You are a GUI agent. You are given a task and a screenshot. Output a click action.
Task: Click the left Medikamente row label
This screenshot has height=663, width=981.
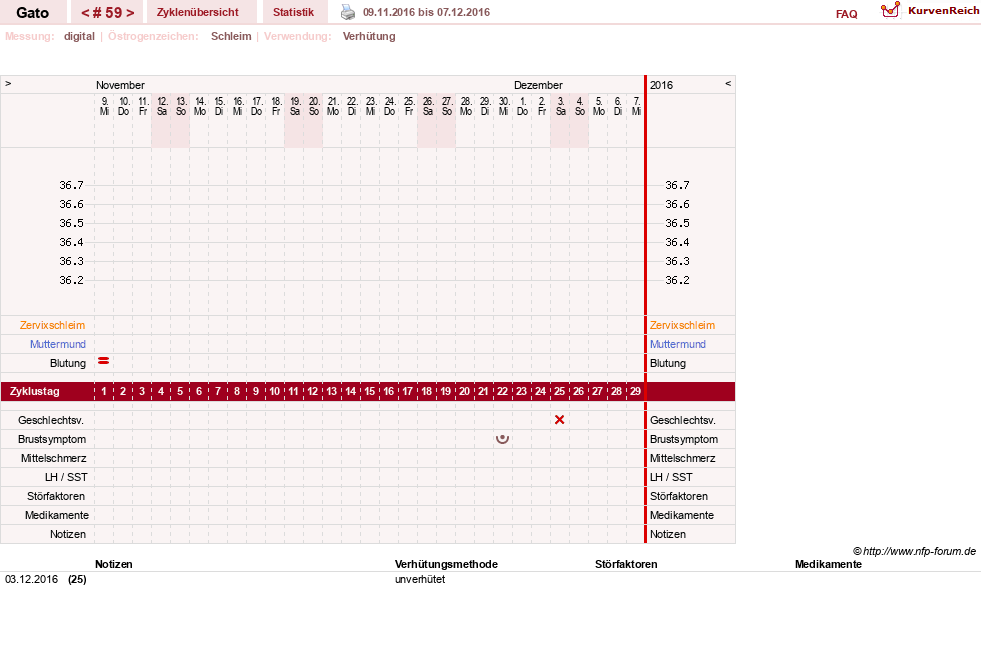[x=57, y=515]
